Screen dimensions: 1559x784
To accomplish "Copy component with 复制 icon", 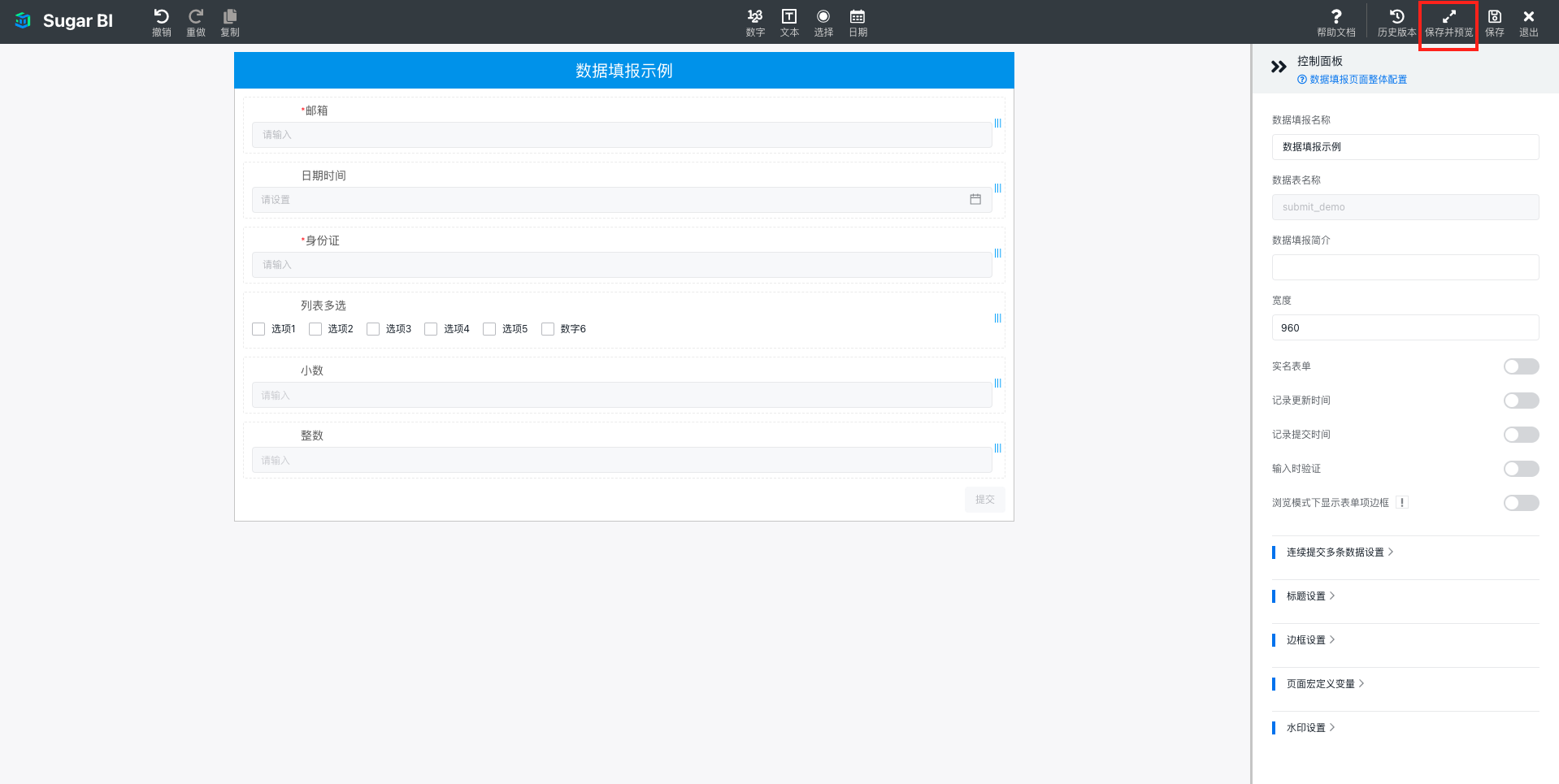I will (230, 23).
